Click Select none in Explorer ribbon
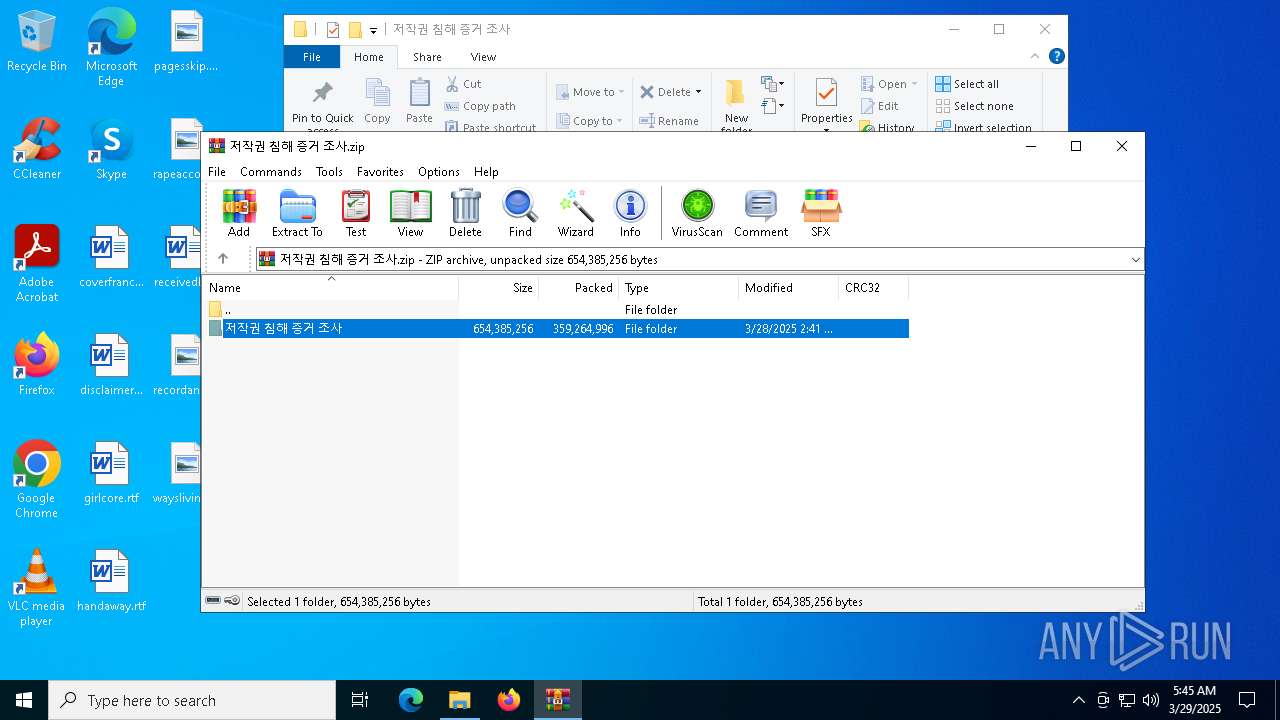This screenshot has width=1280, height=720. point(975,106)
